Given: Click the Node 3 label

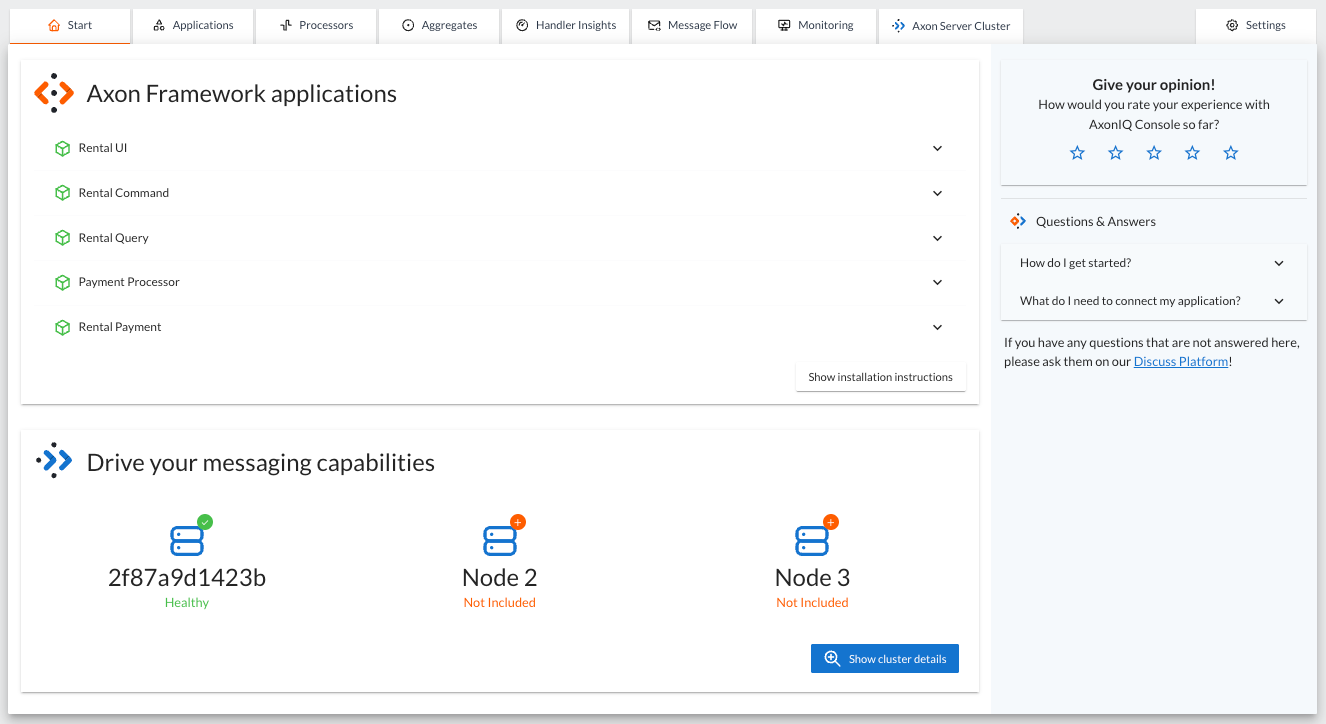Looking at the screenshot, I should [812, 577].
